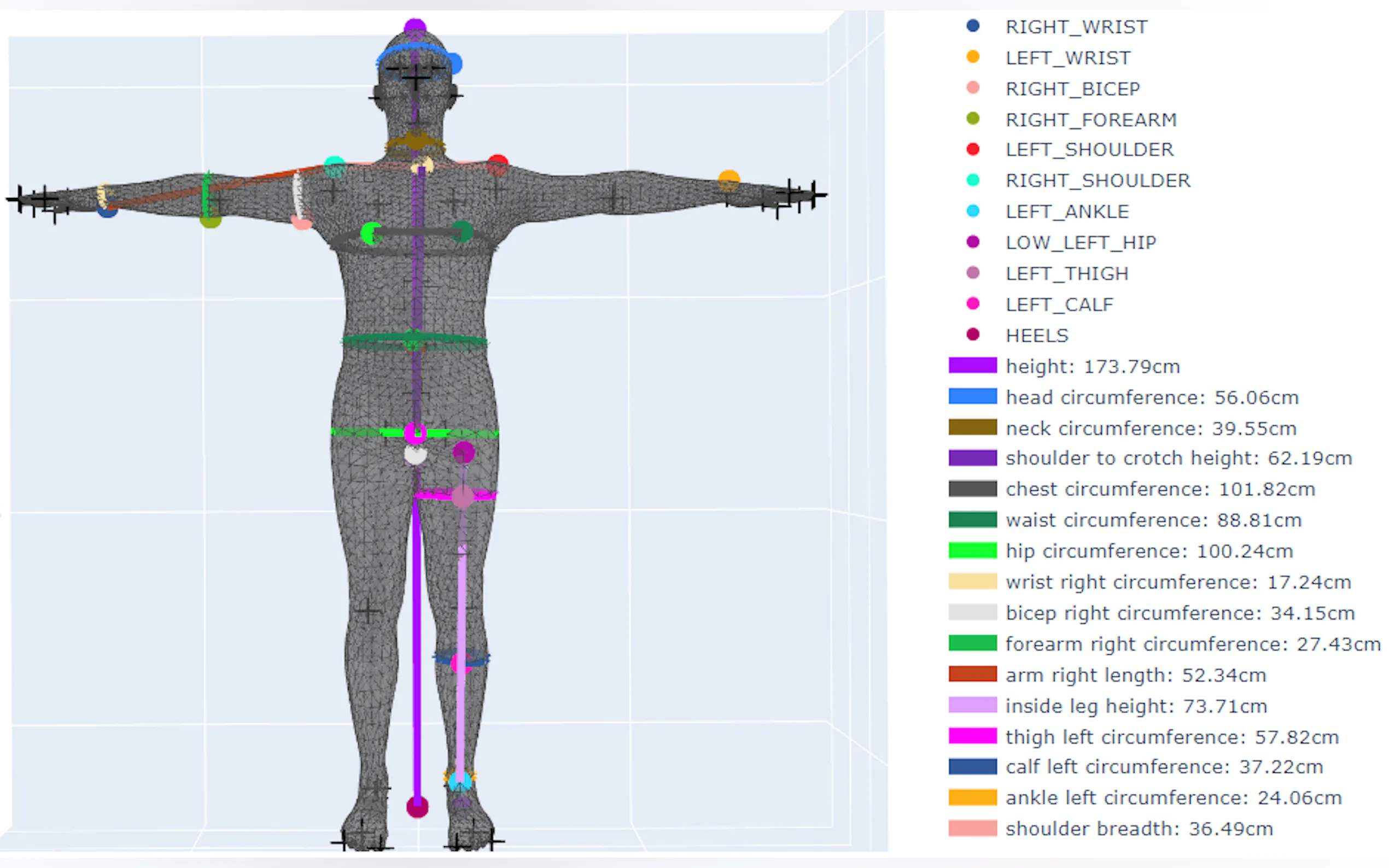Click the RIGHT_BICEP legend marker
Screen dimensions: 1389x868
click(x=972, y=89)
